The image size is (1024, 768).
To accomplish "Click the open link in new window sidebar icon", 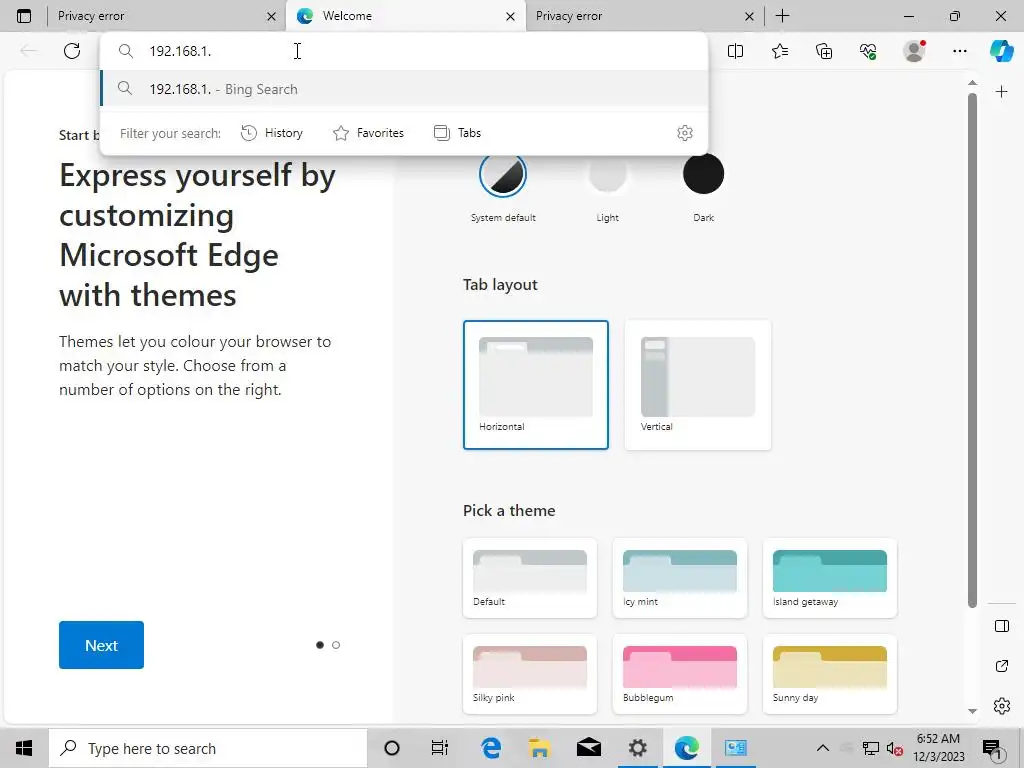I will pos(1002,666).
